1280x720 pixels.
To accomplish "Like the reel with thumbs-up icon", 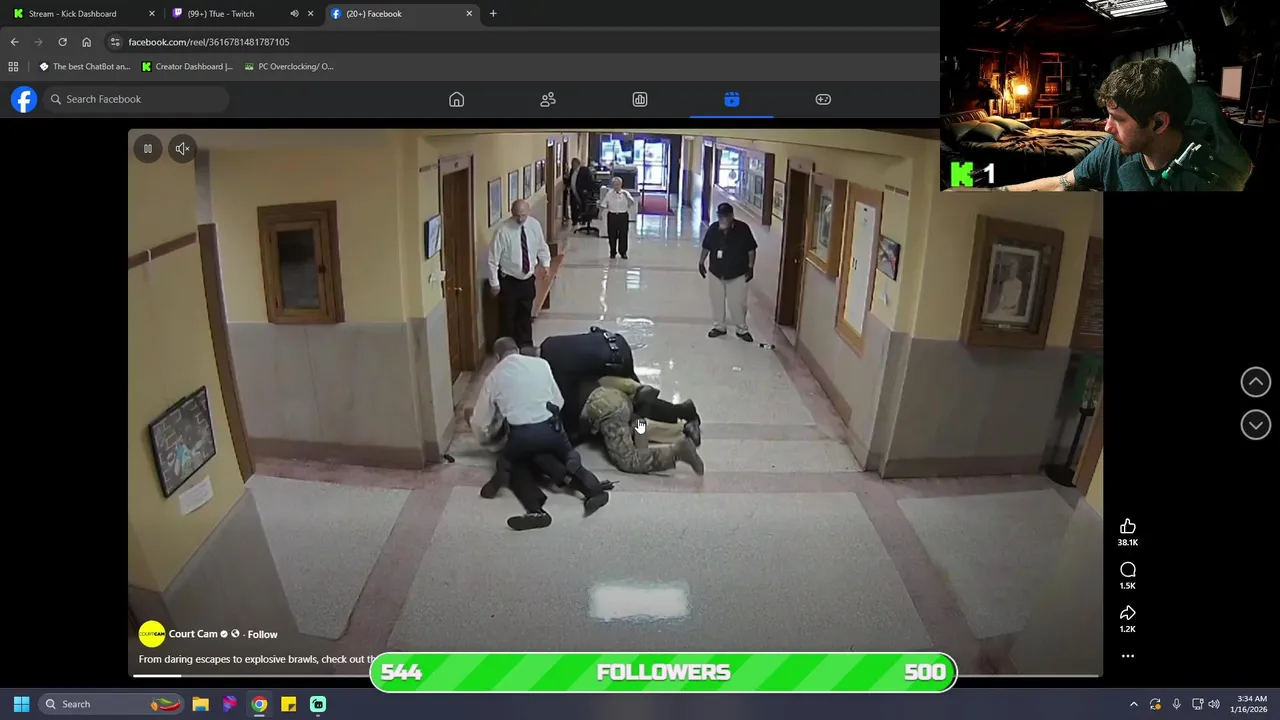I will click(x=1128, y=526).
